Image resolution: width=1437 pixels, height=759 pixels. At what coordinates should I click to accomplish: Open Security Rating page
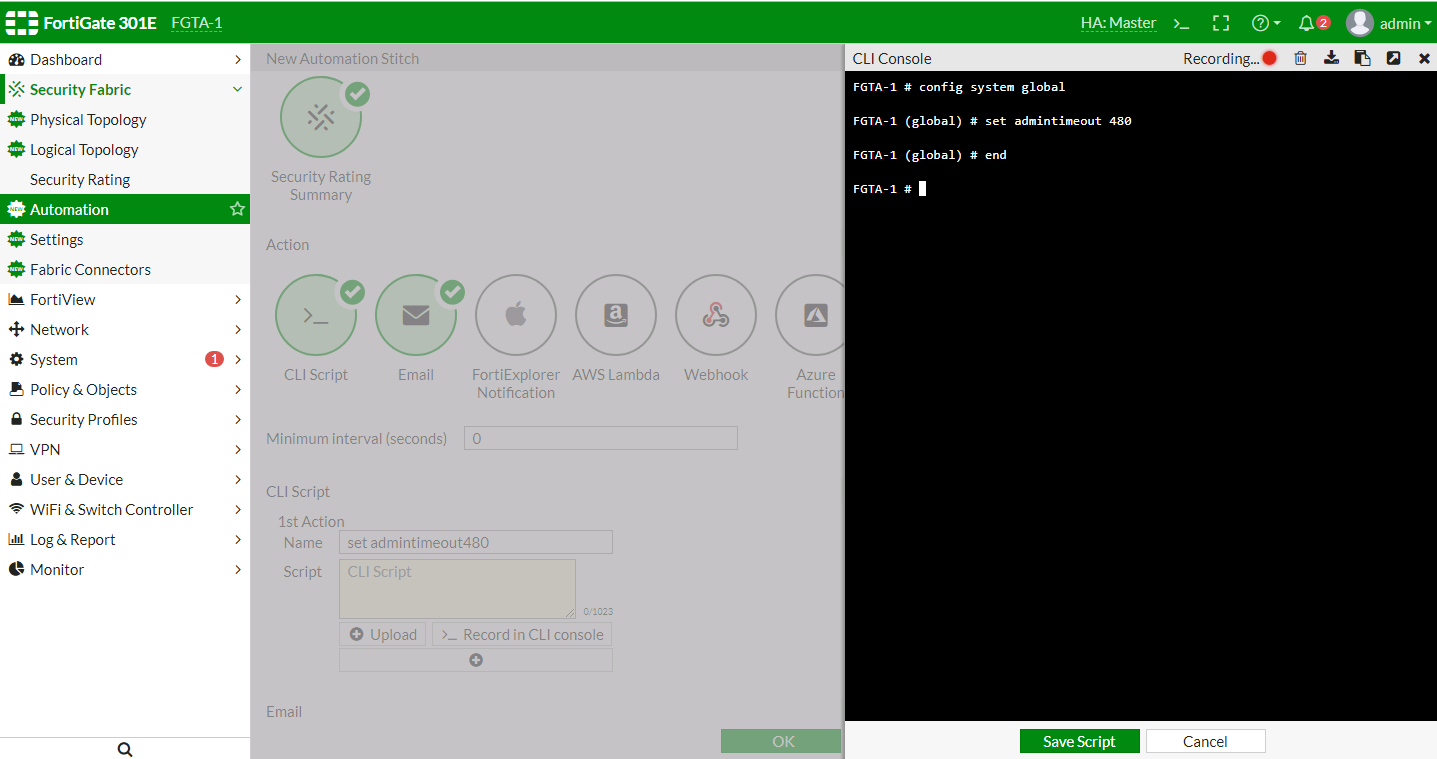point(125,179)
